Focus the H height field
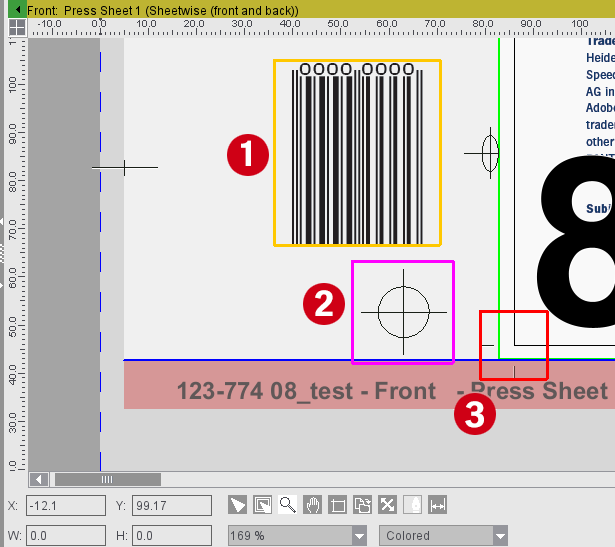 173,536
